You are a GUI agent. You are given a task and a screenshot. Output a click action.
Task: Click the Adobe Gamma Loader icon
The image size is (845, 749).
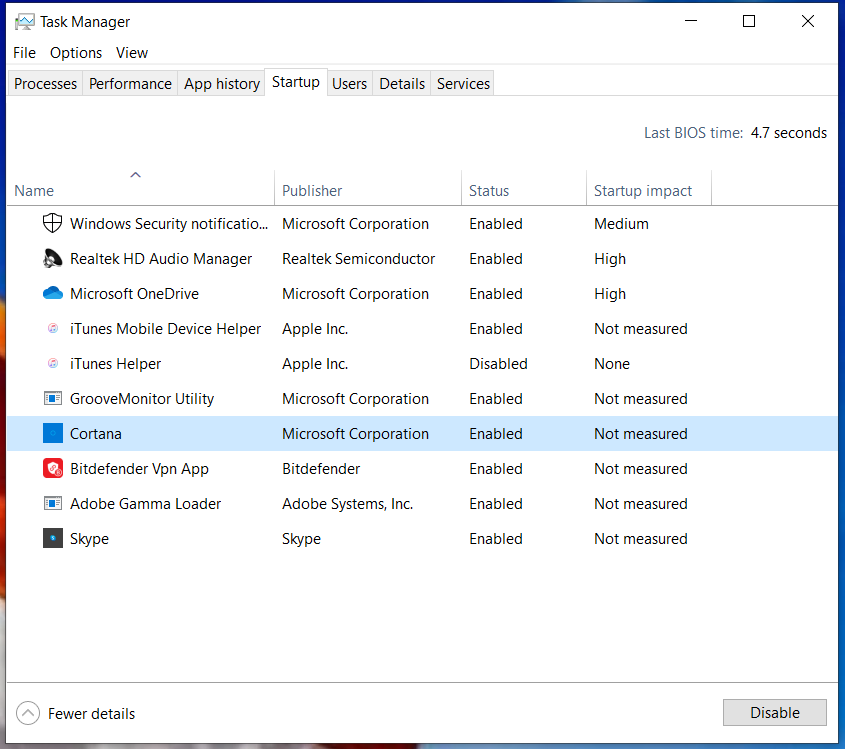pos(52,503)
